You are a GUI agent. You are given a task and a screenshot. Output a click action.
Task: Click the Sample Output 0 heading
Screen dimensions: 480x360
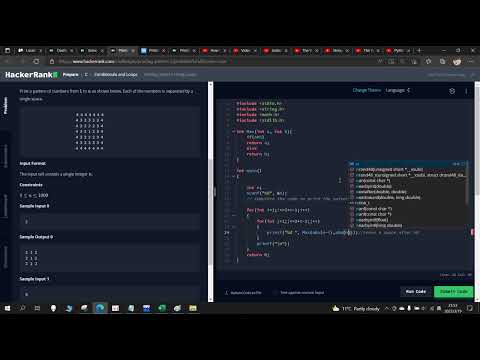(x=36, y=237)
